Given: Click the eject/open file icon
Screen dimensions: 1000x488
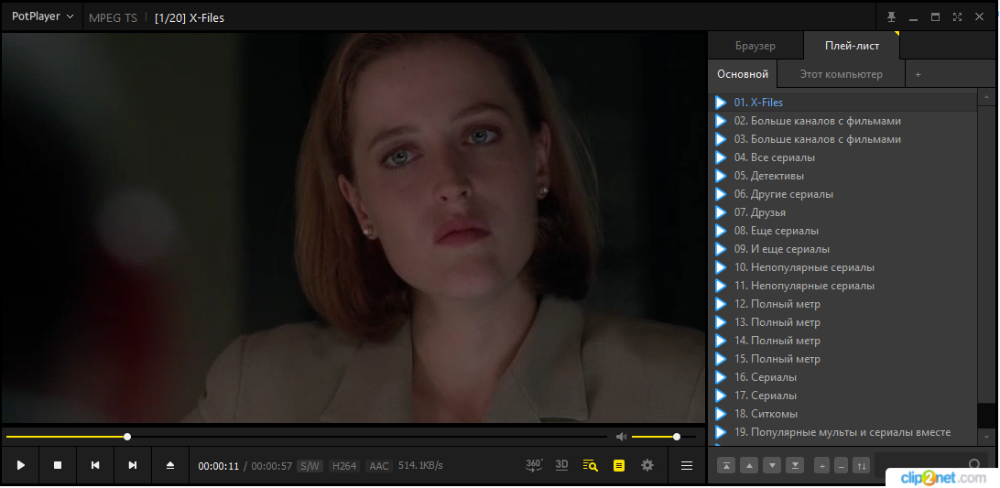Looking at the screenshot, I should pyautogui.click(x=170, y=466).
